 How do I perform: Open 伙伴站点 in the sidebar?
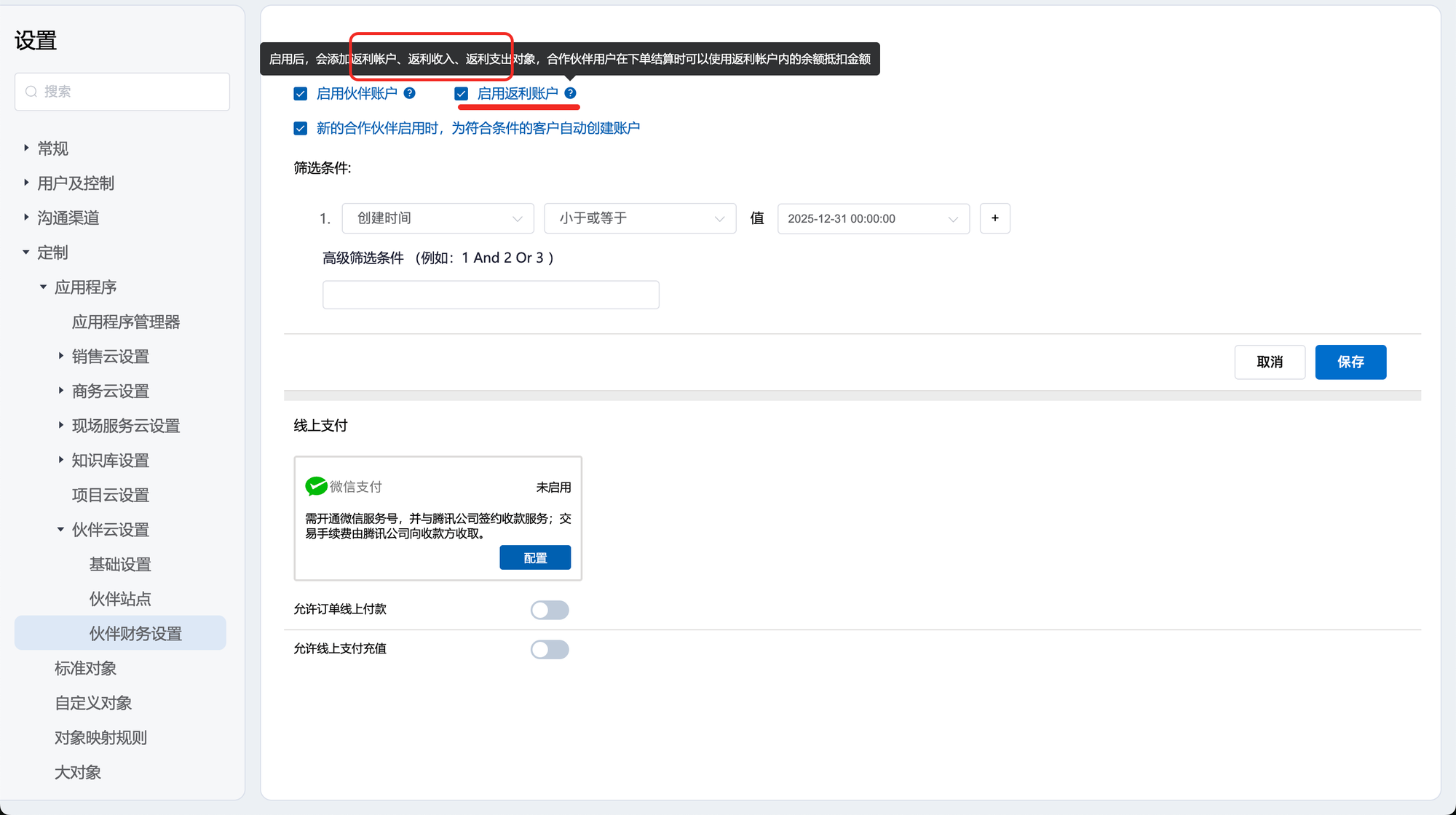[x=120, y=599]
